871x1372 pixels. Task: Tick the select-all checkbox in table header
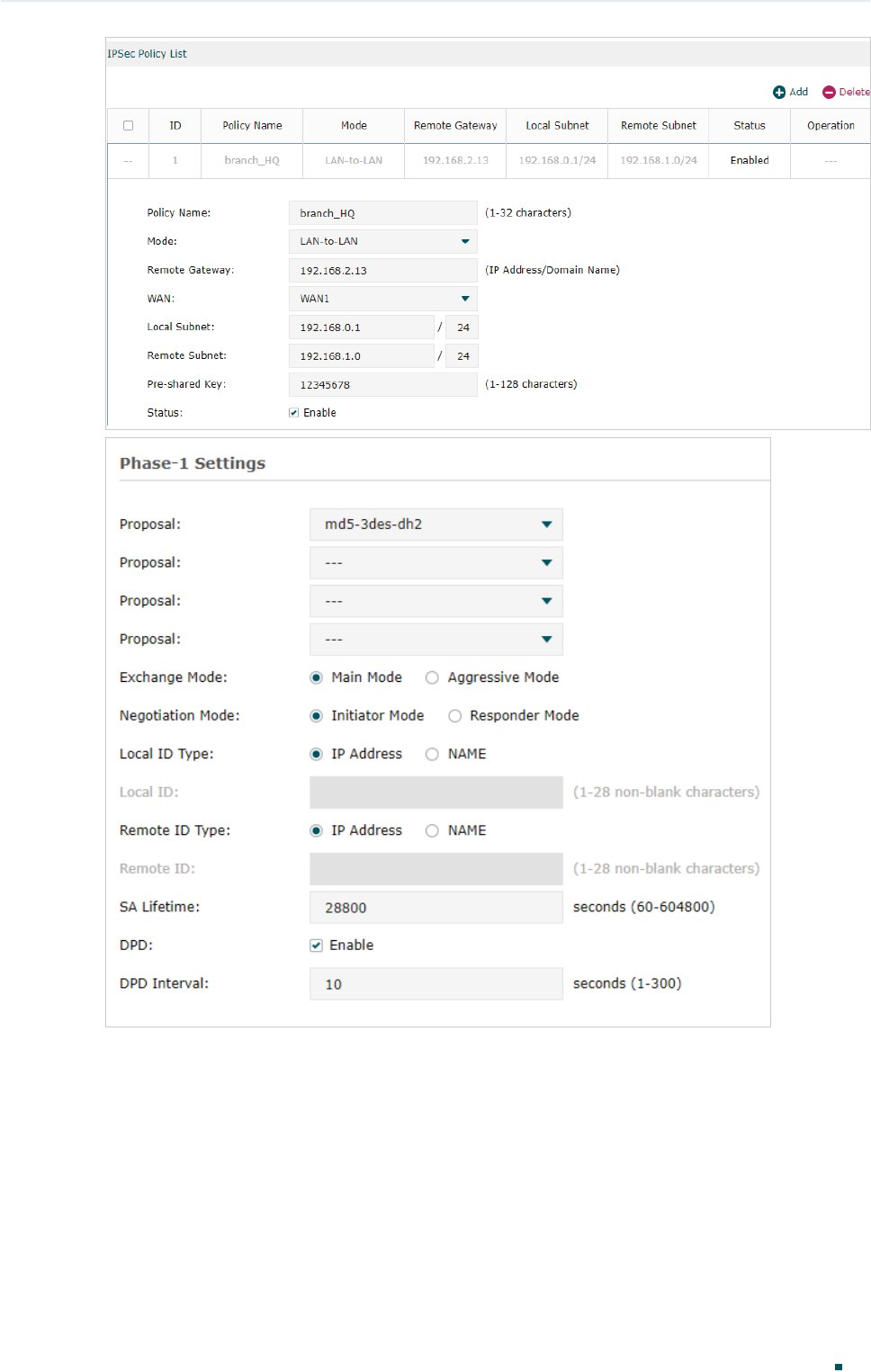128,126
